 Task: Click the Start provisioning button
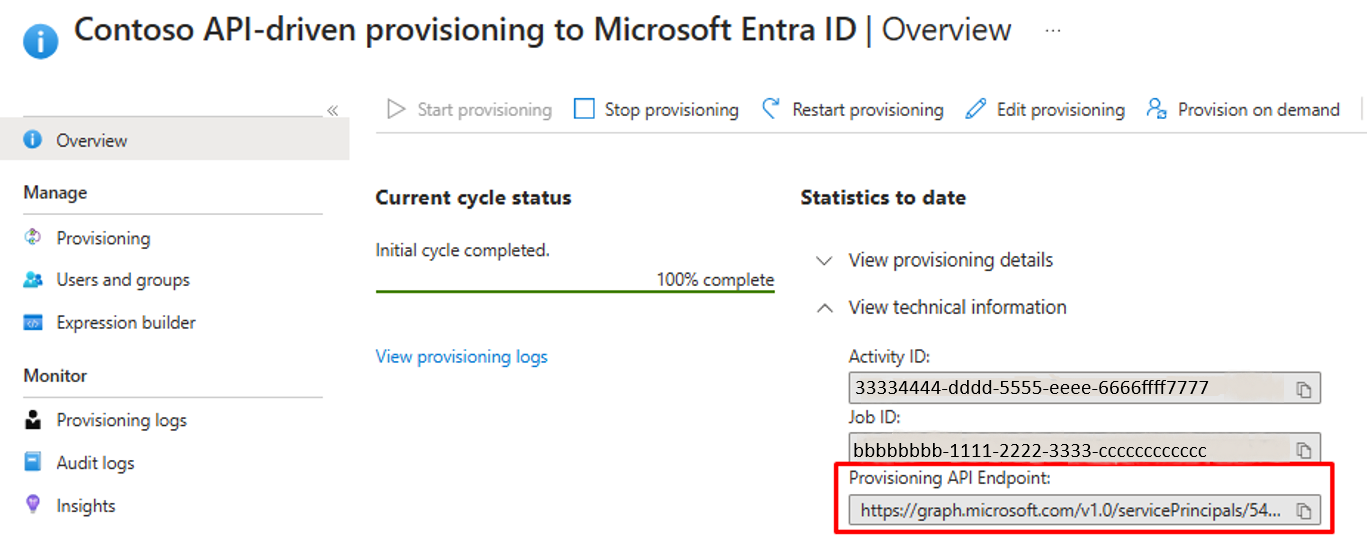470,109
